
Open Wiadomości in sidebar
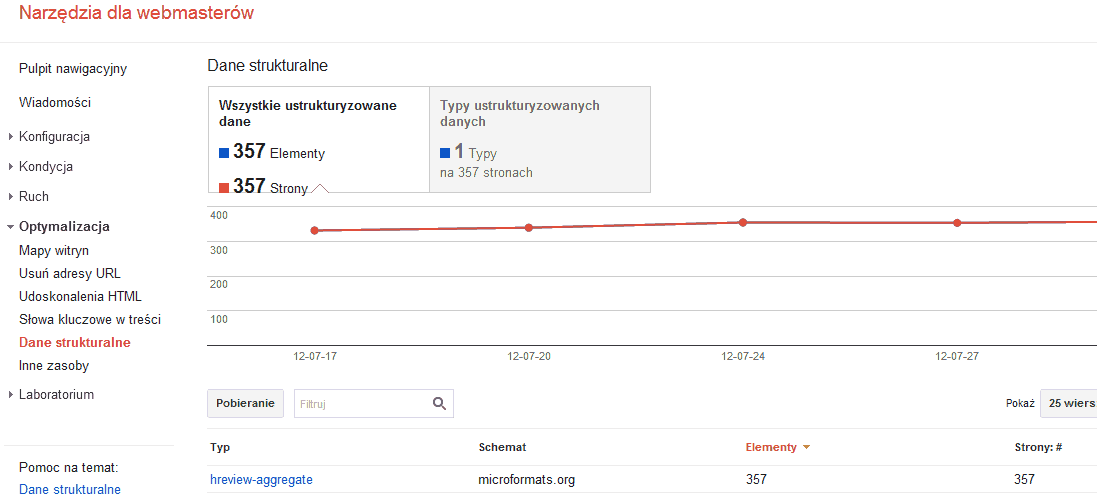[55, 103]
